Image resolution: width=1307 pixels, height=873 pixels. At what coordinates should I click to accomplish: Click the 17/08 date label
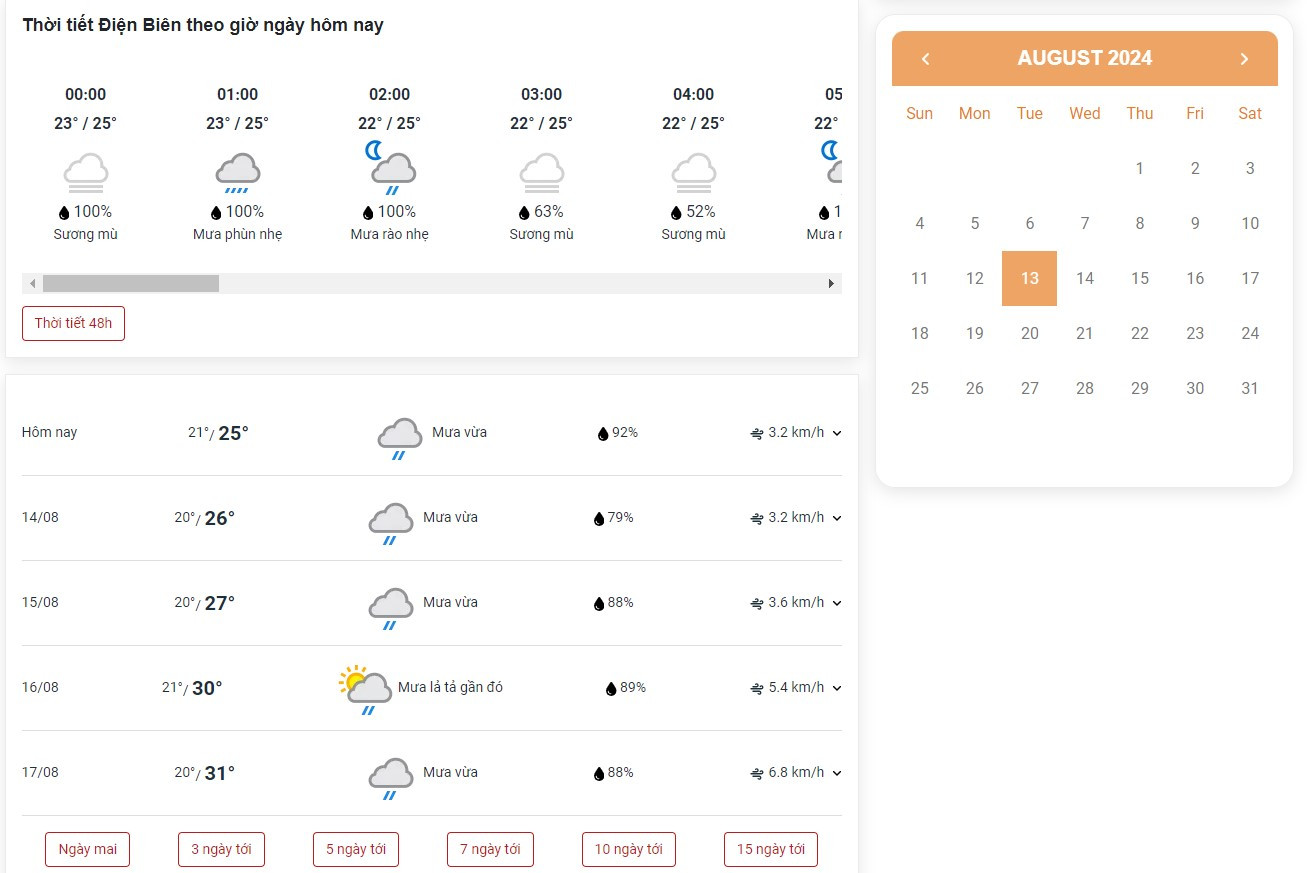pyautogui.click(x=41, y=773)
